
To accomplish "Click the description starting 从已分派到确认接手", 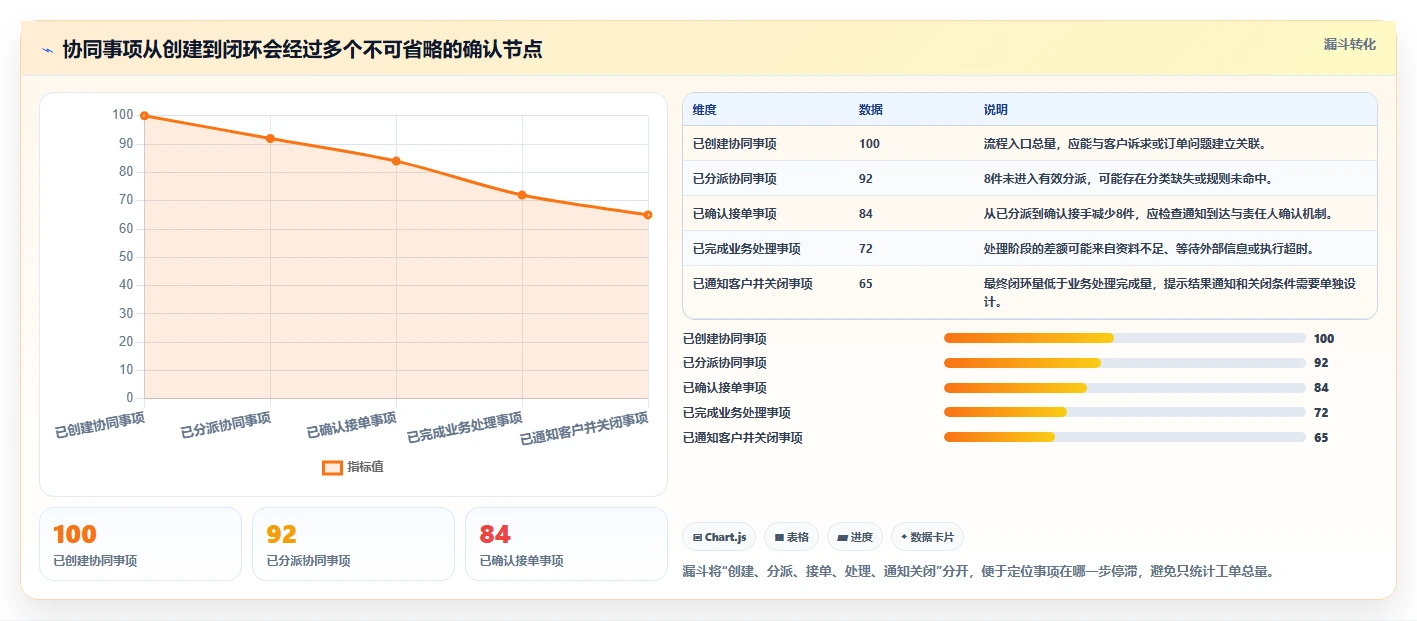I will (x=1158, y=214).
